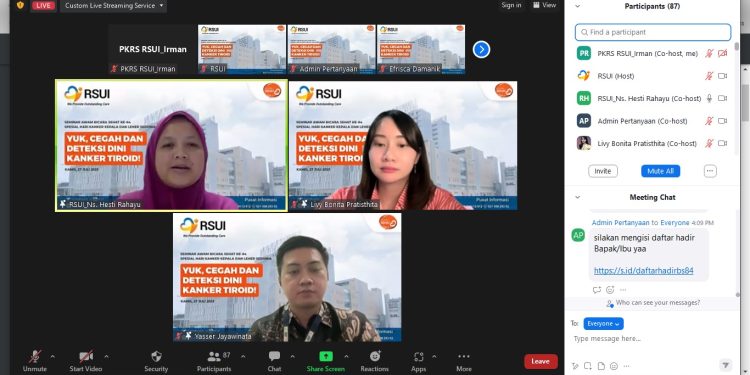This screenshot has width=750, height=375.
Task: Toggle mute icon for Admin Pertanyaan
Action: (709, 121)
